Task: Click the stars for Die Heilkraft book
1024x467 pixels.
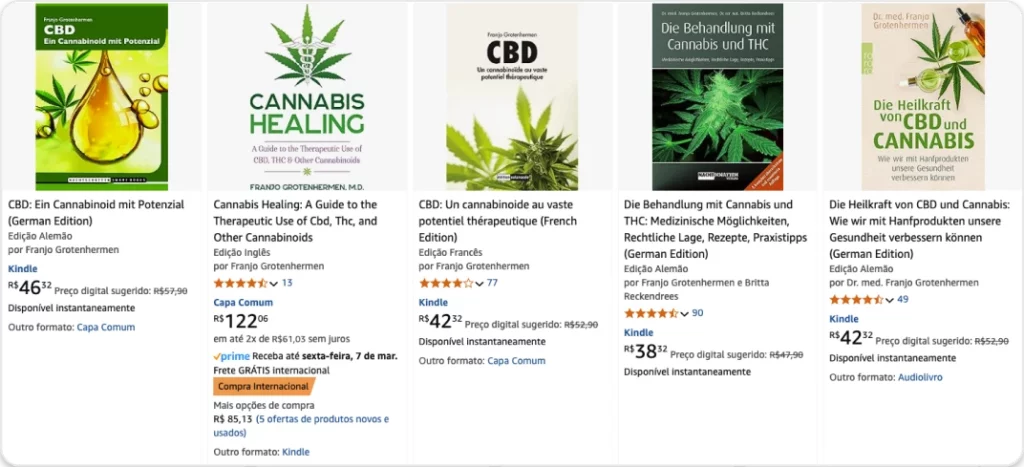Action: coord(856,300)
